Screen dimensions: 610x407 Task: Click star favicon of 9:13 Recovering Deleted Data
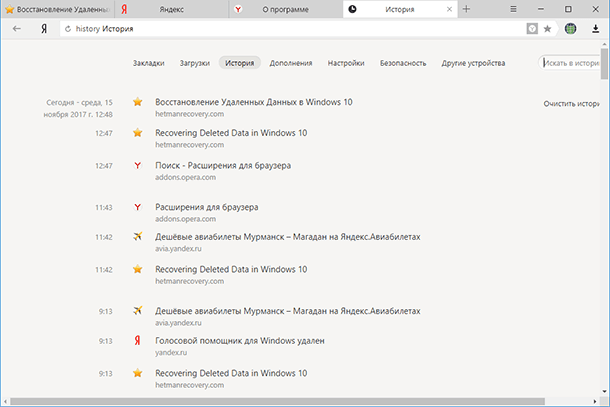[137, 373]
